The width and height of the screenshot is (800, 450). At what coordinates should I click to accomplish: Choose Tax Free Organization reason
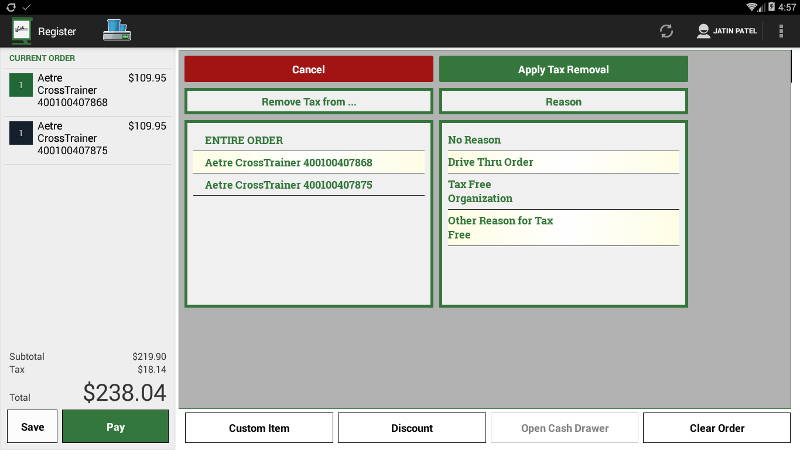pyautogui.click(x=563, y=191)
